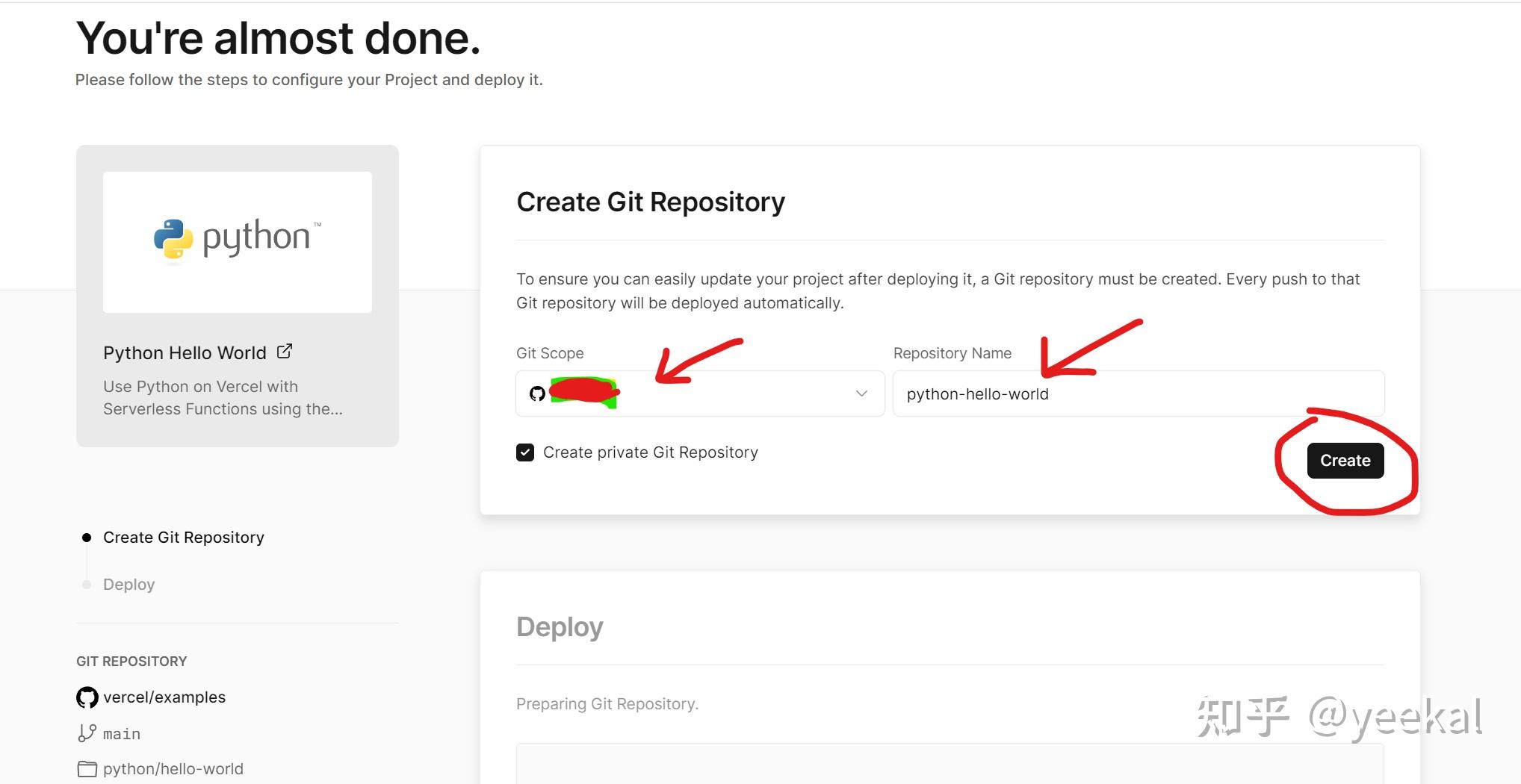
Task: Click the GIT REPOSITORY sidebar heading
Action: (131, 662)
